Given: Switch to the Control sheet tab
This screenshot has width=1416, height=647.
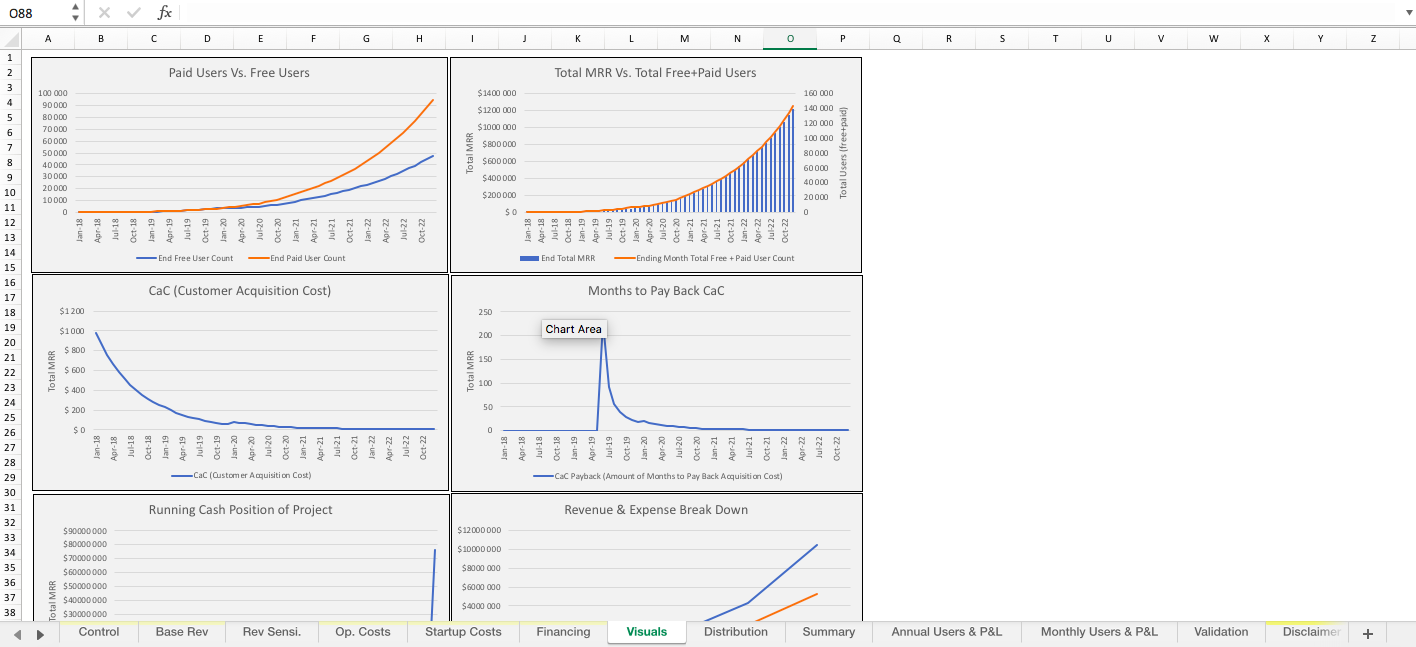Looking at the screenshot, I should [98, 632].
